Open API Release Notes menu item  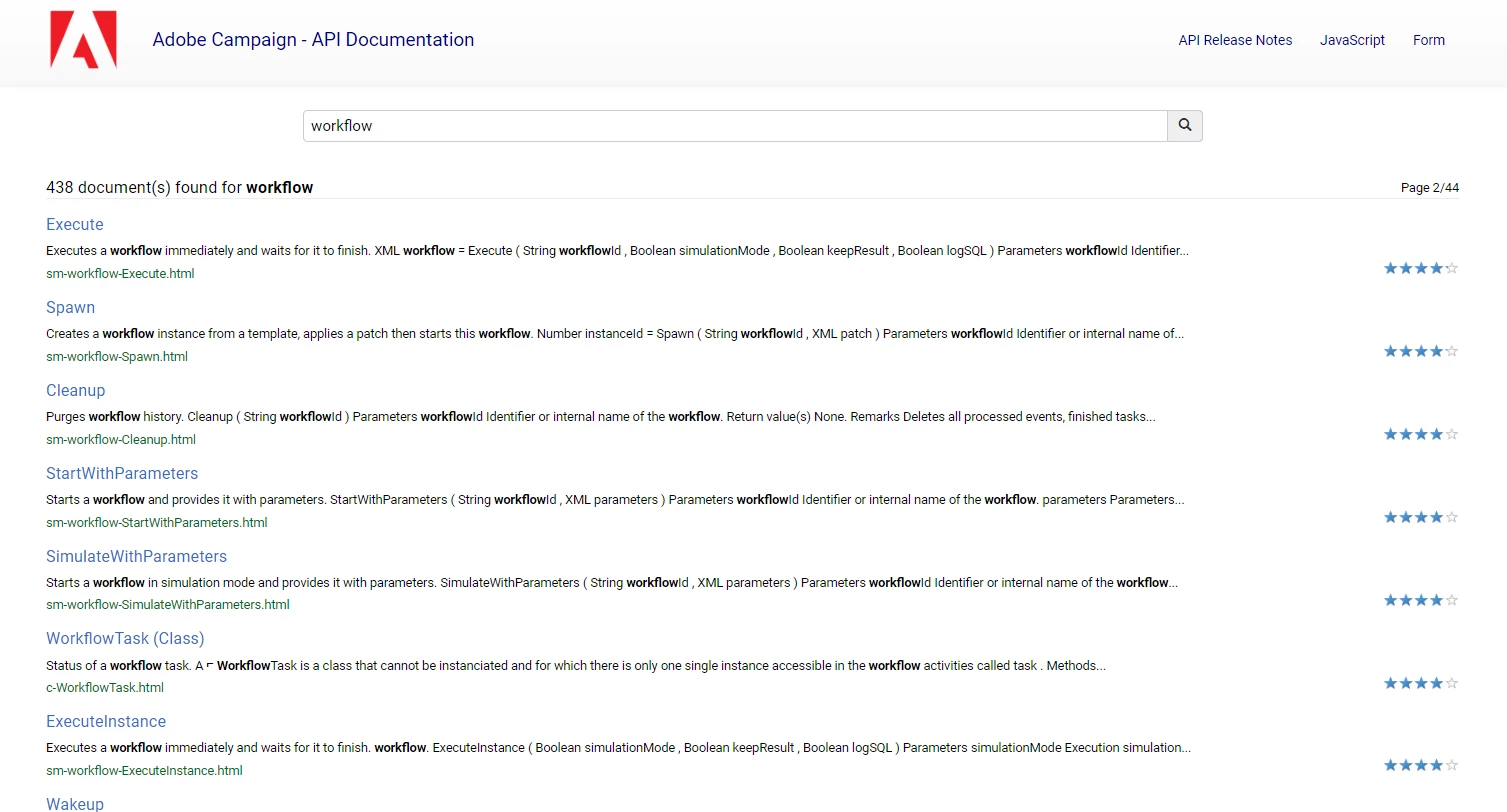click(x=1235, y=40)
